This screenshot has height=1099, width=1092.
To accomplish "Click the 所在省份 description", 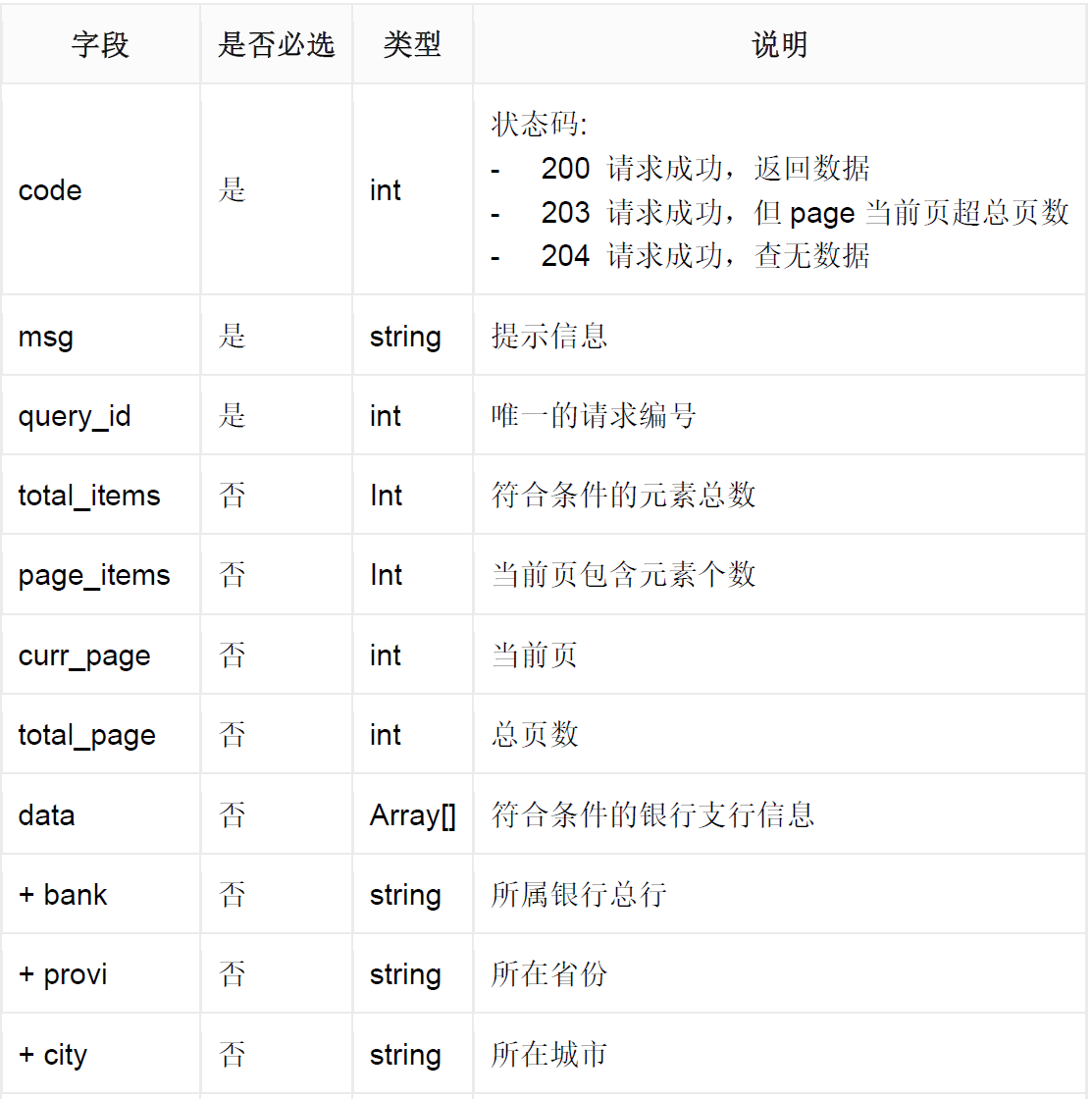I will (548, 974).
